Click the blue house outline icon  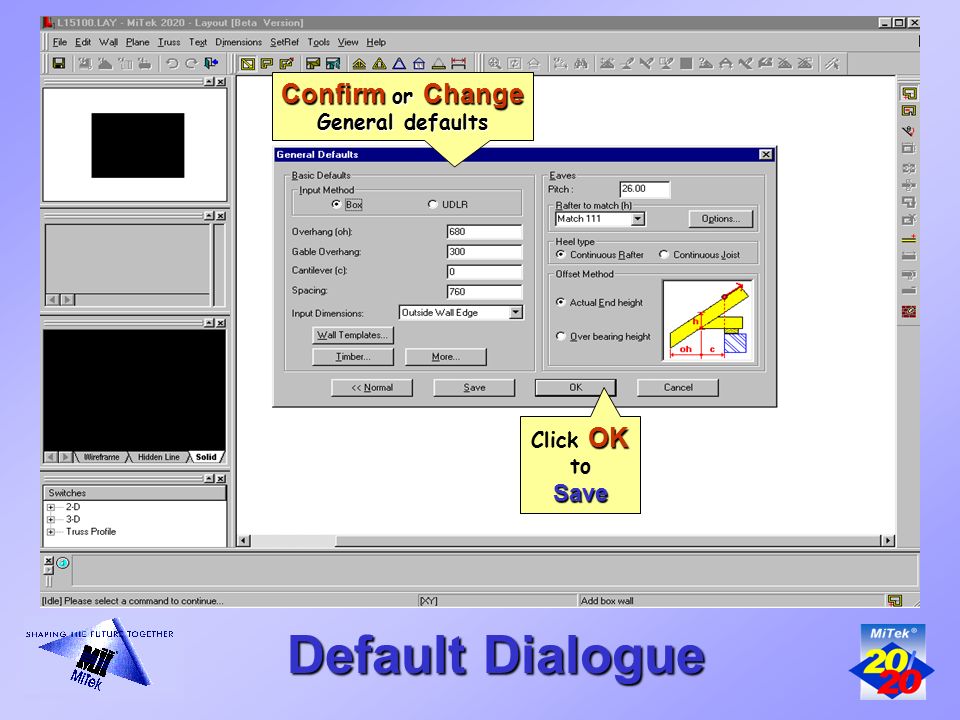419,63
